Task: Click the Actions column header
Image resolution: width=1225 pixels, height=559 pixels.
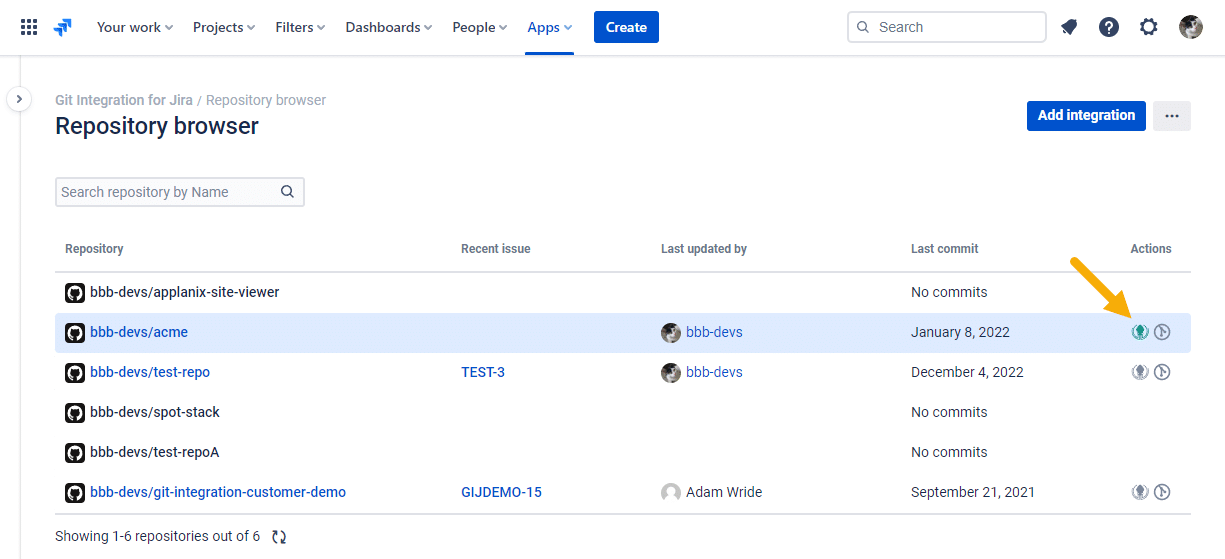Action: (1151, 249)
